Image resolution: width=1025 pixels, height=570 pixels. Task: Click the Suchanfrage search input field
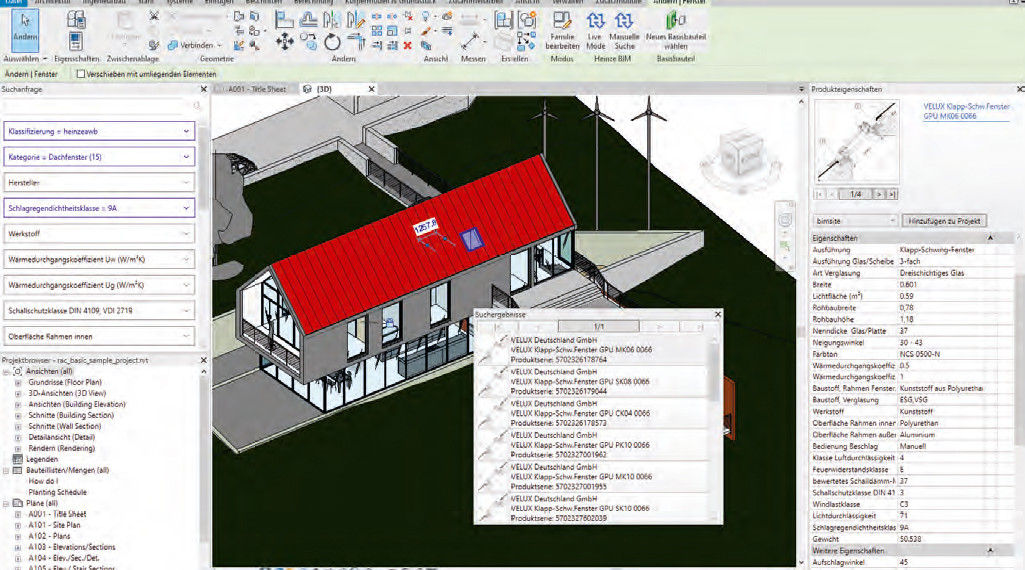[x=97, y=105]
